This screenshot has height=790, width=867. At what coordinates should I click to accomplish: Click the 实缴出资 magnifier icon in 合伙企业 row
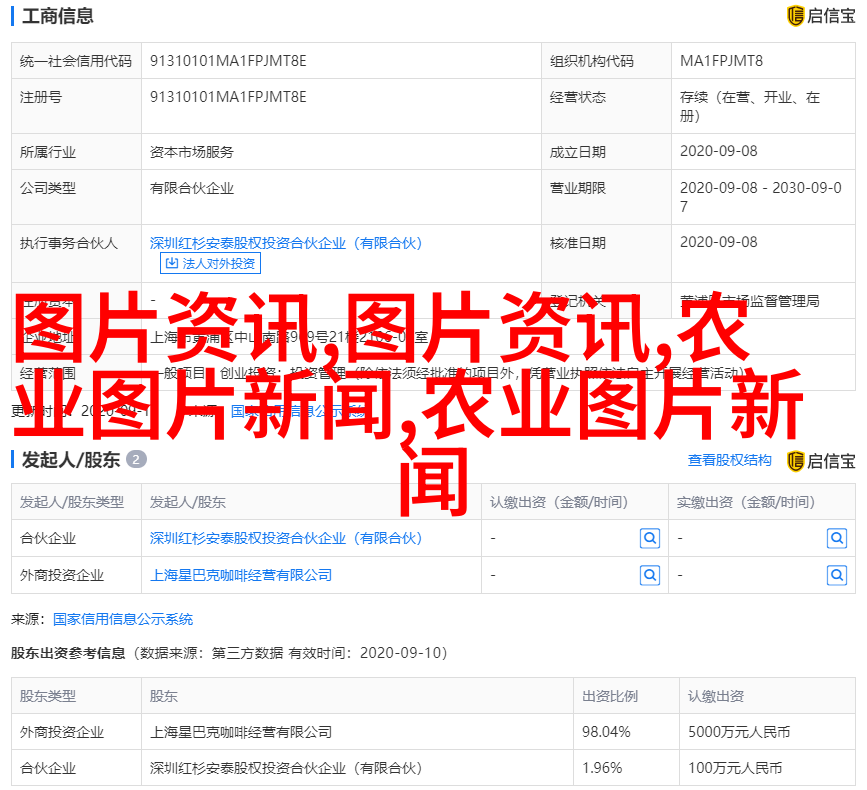pos(837,538)
